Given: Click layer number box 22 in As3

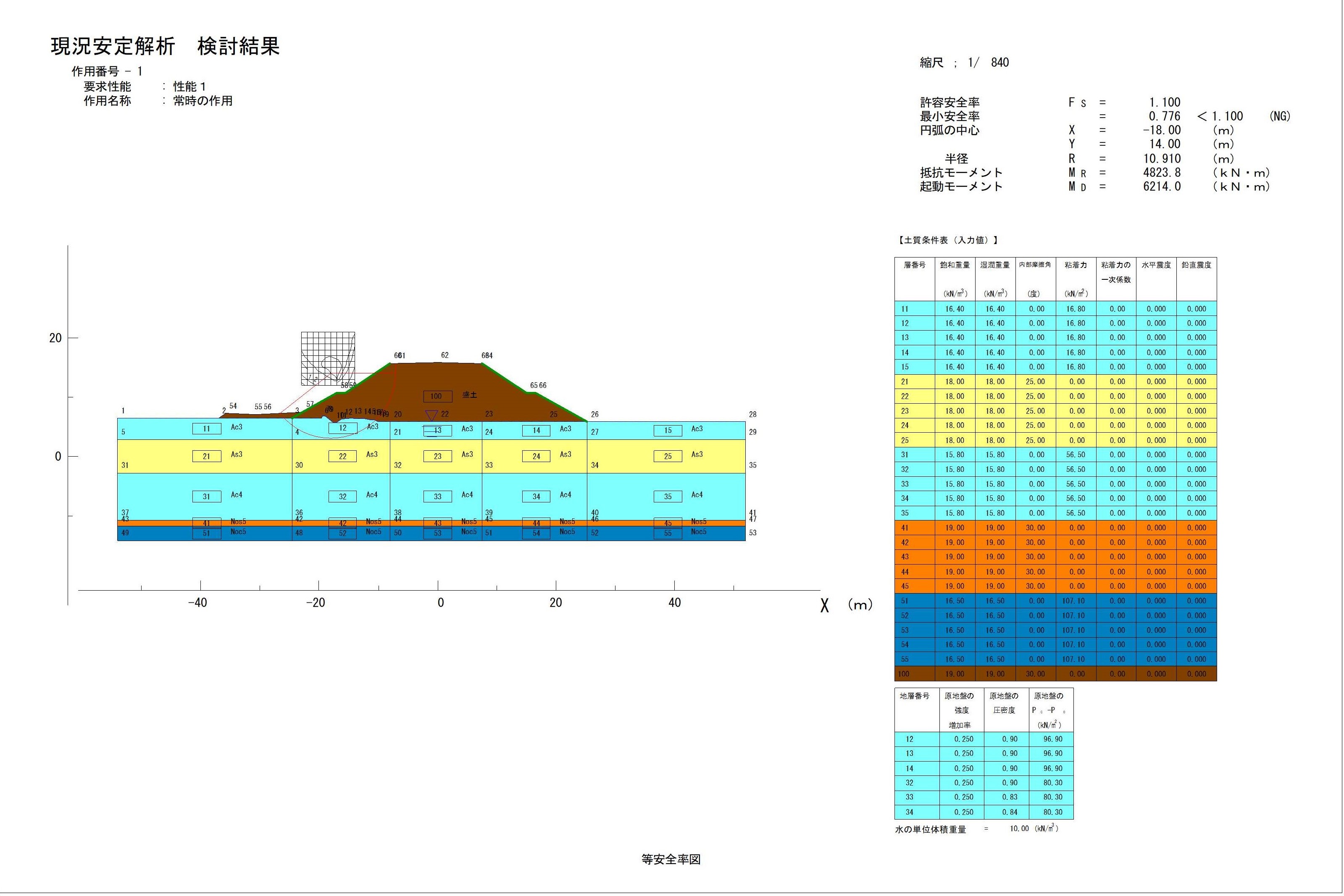Looking at the screenshot, I should click(x=342, y=456).
